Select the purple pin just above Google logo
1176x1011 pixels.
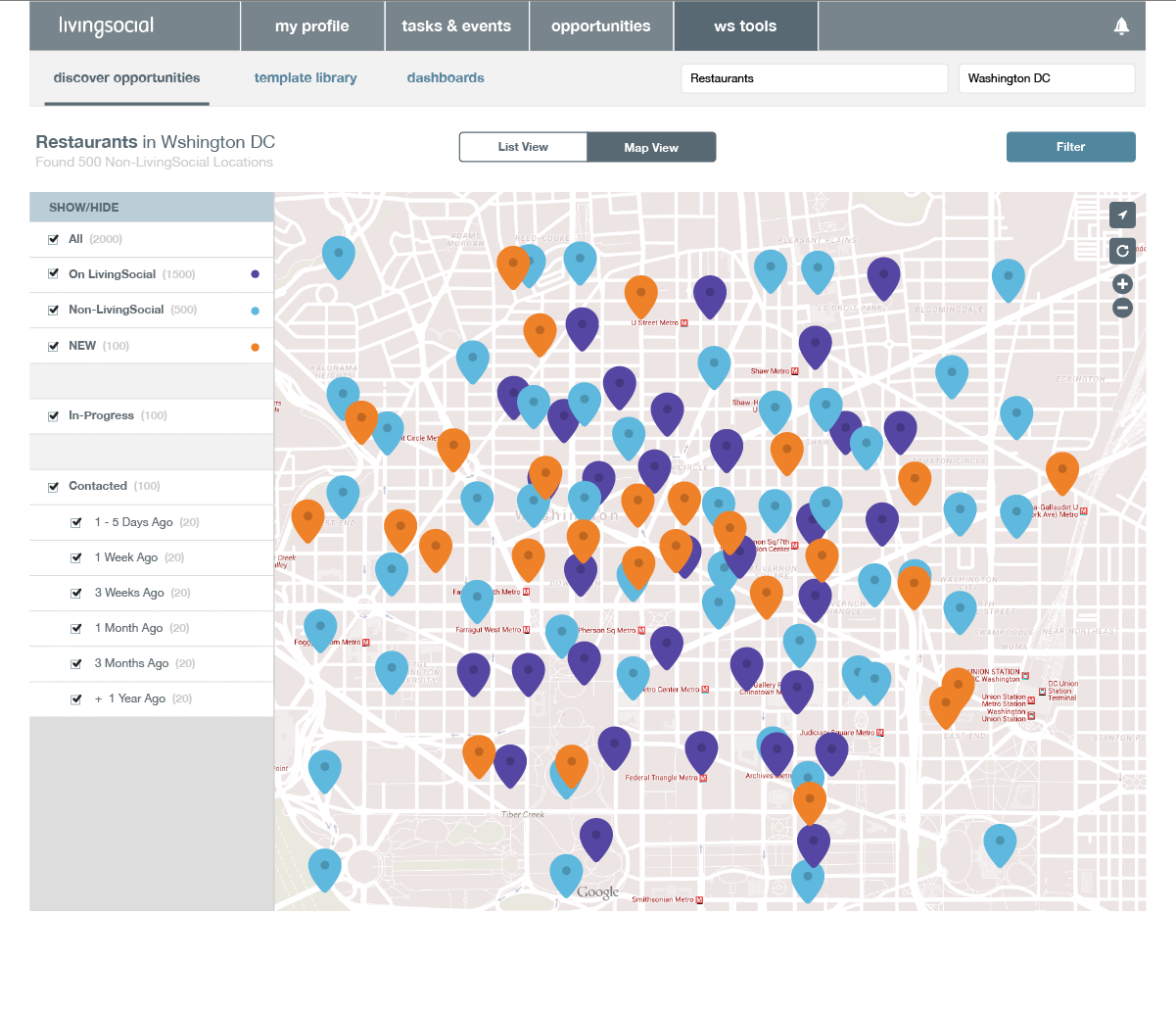click(596, 839)
